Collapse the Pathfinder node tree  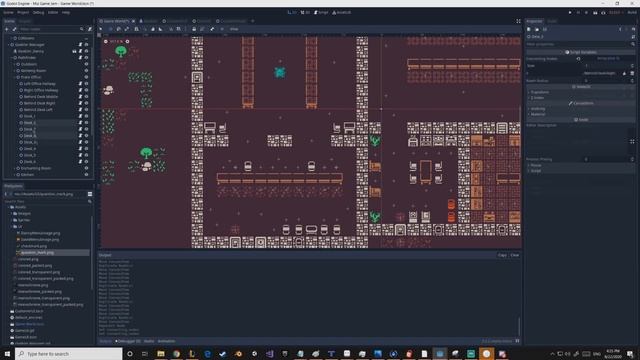[x=11, y=58]
